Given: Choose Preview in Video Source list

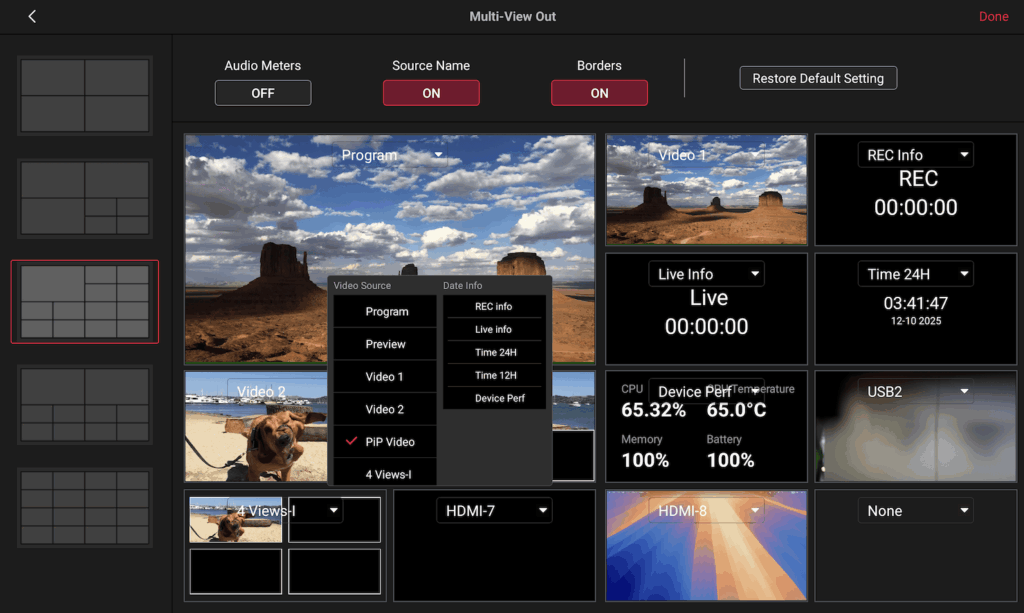Looking at the screenshot, I should (386, 344).
